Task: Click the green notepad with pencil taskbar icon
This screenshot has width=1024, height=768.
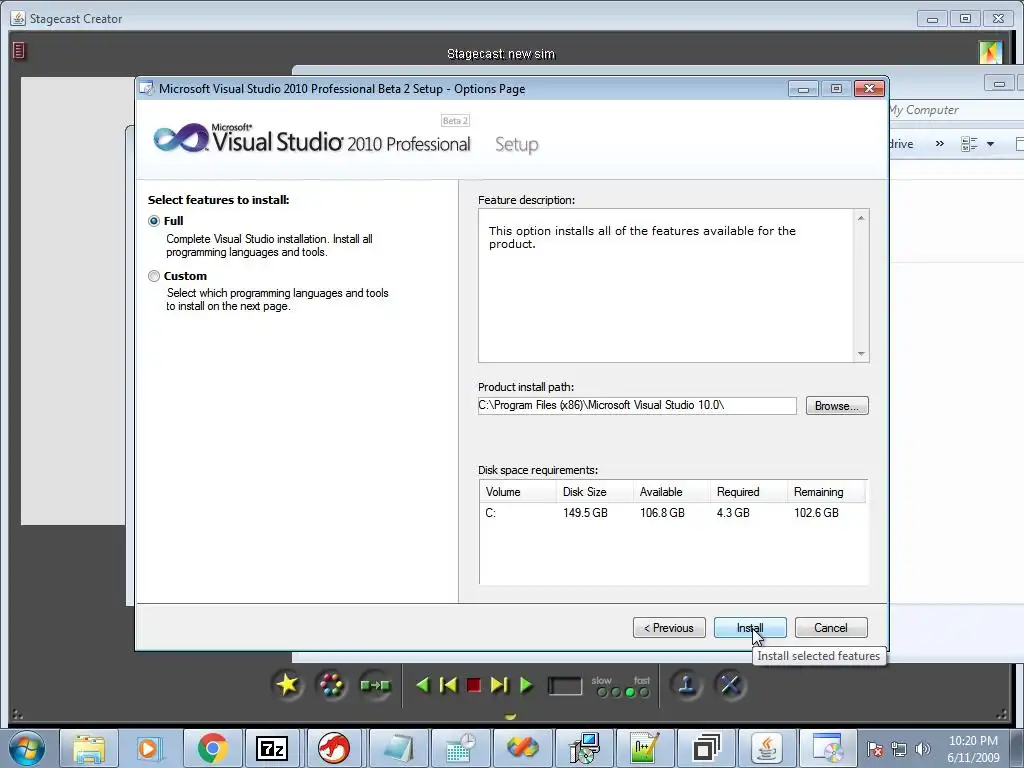Action: click(x=644, y=748)
